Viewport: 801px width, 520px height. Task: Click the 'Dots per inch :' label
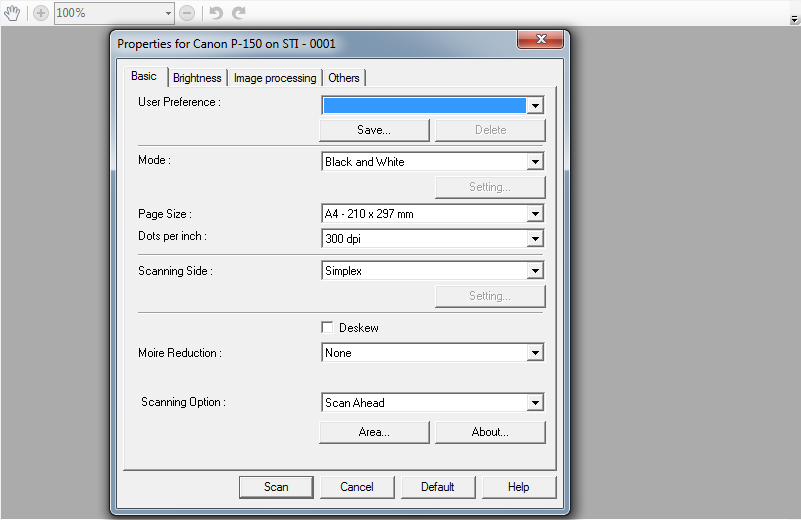[172, 236]
